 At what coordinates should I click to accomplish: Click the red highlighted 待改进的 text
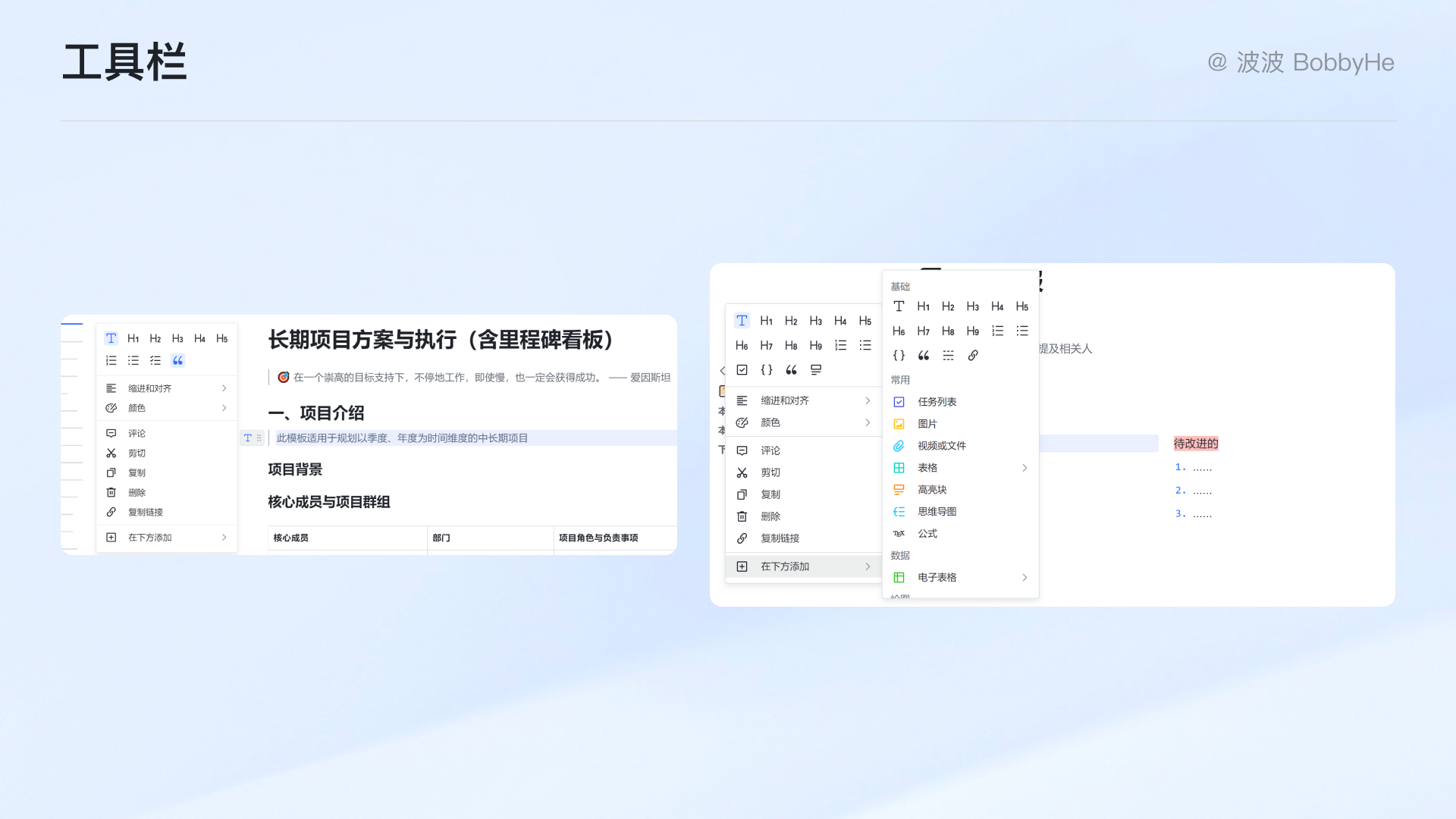(x=1196, y=444)
